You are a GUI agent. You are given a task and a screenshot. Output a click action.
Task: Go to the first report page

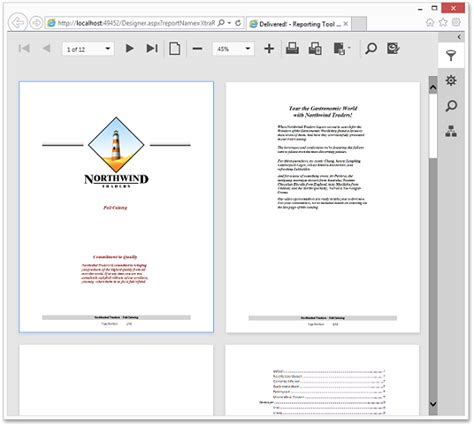[24, 49]
